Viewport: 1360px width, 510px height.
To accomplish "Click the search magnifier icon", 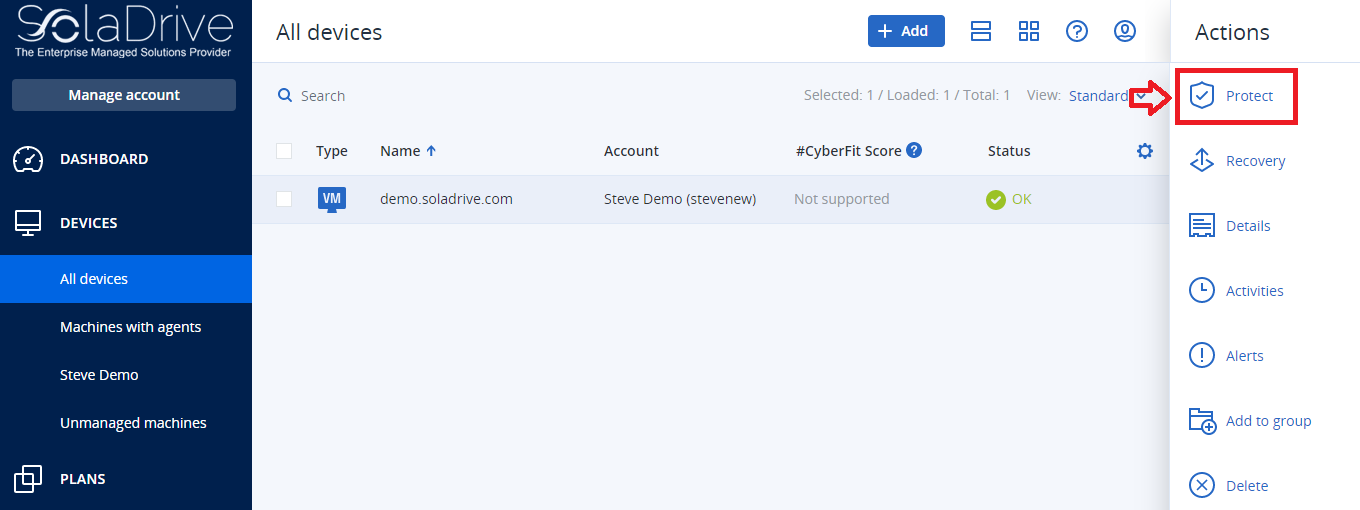I will pyautogui.click(x=285, y=95).
